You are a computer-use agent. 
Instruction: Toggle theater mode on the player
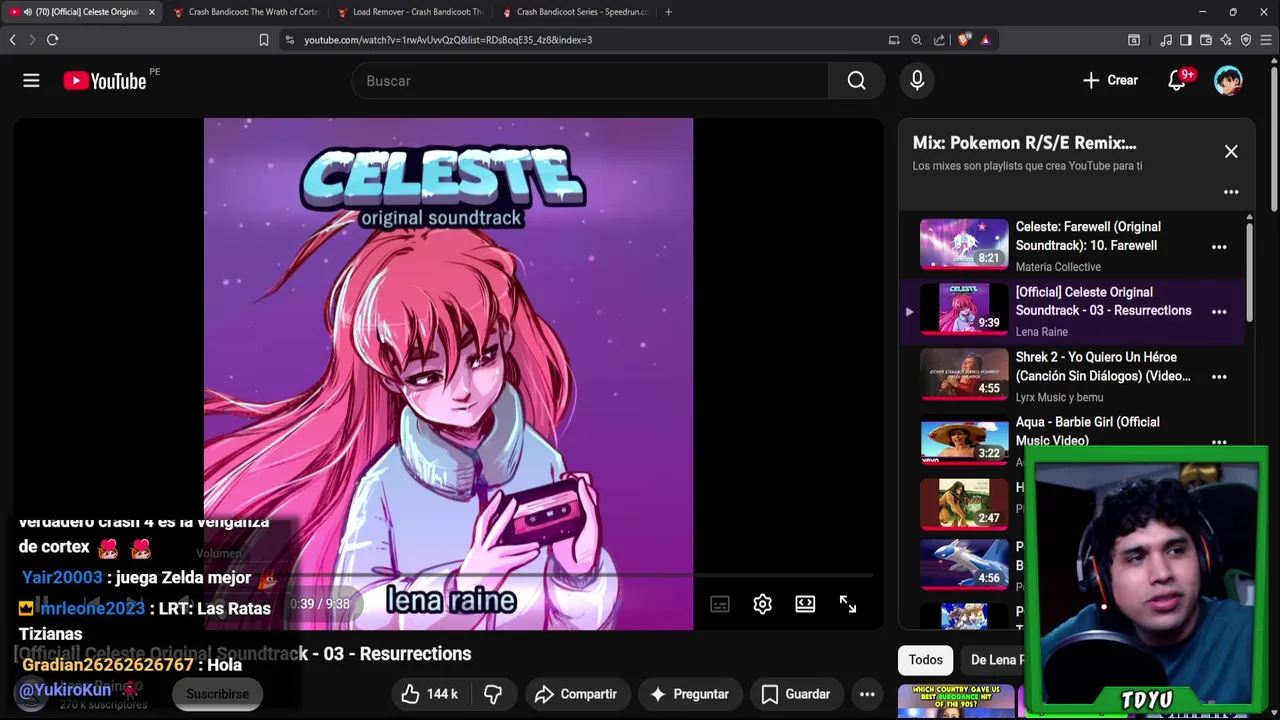[x=805, y=604]
